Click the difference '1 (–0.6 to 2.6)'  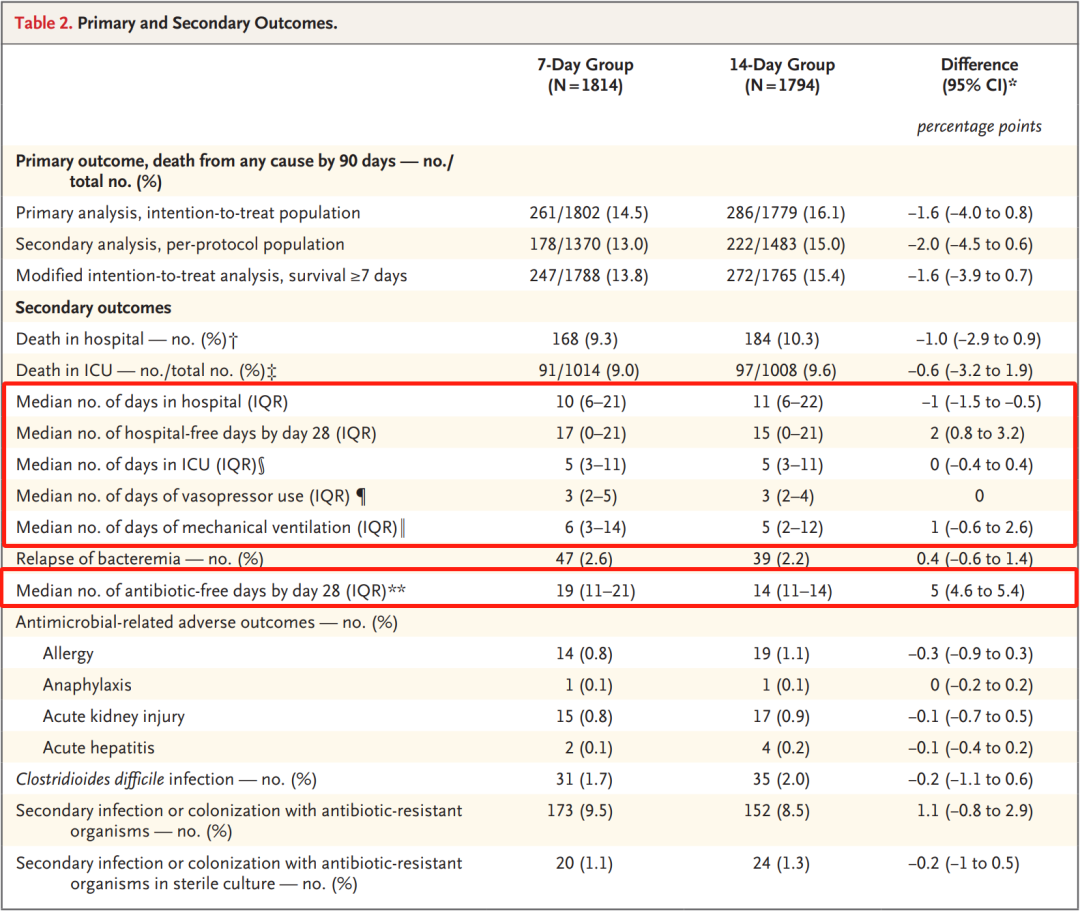pos(981,527)
